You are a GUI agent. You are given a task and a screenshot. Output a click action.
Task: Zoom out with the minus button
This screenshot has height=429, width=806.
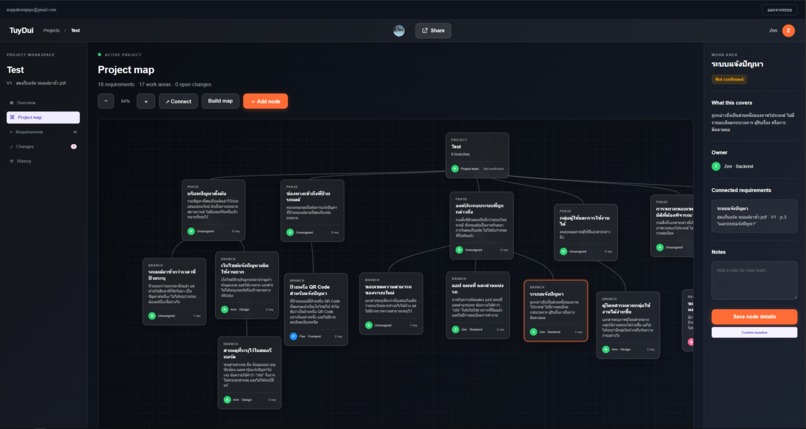point(106,101)
